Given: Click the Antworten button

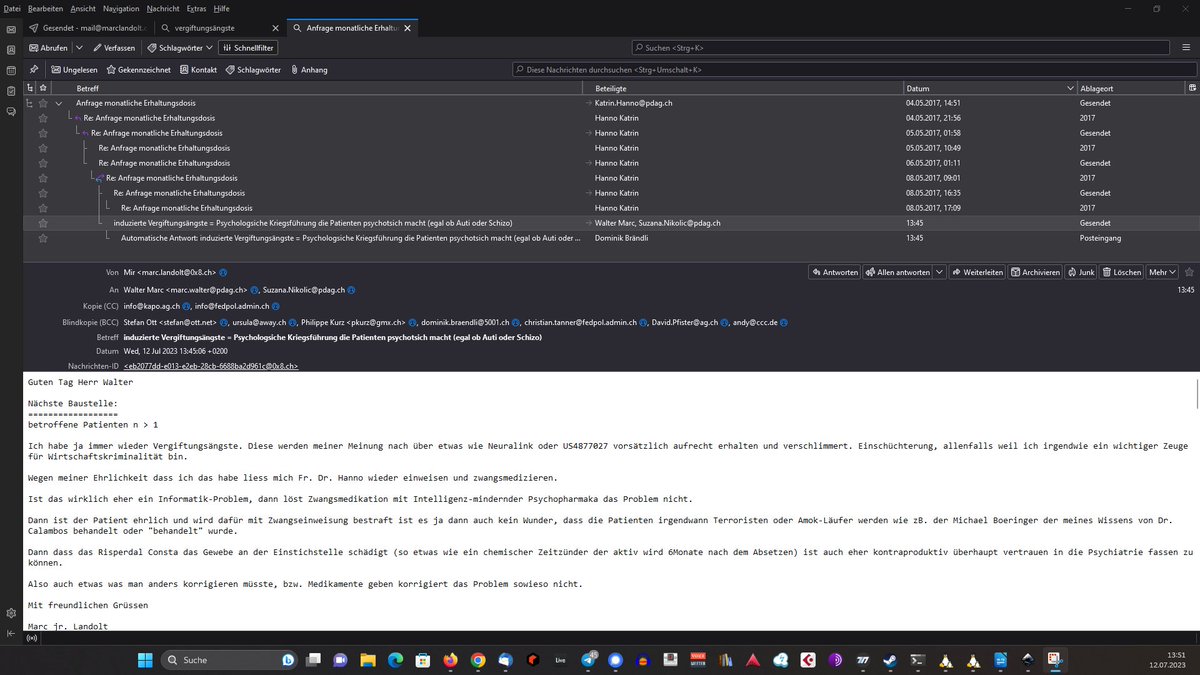Looking at the screenshot, I should 833,272.
